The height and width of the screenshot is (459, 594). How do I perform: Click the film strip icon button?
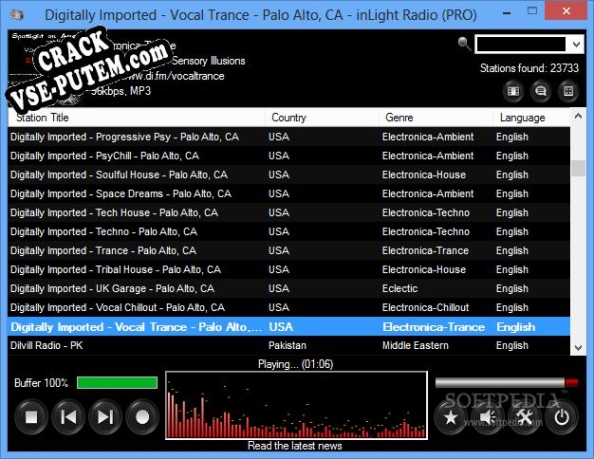coord(513,91)
